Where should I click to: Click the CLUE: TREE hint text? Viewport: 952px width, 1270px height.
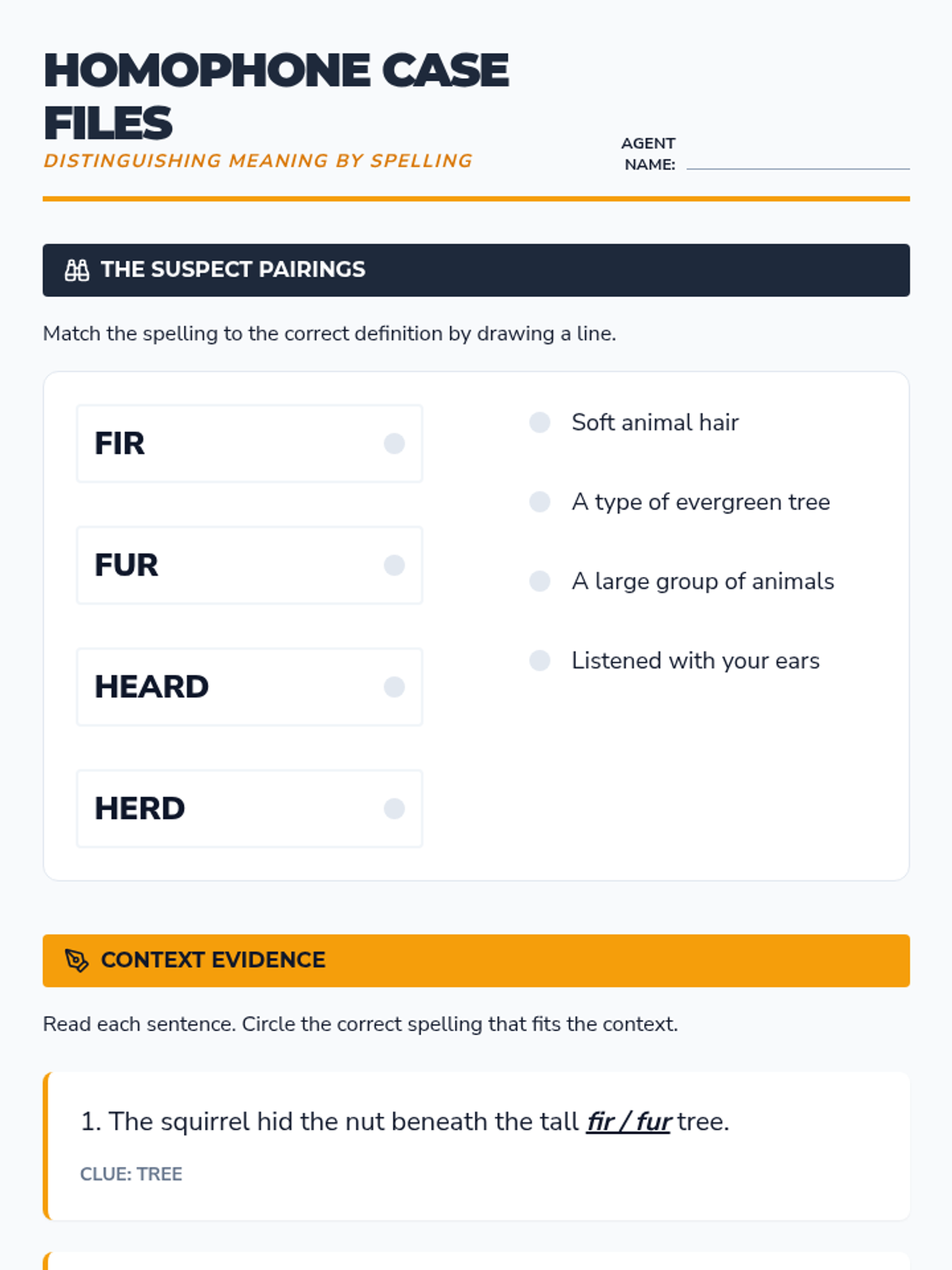pos(132,1174)
